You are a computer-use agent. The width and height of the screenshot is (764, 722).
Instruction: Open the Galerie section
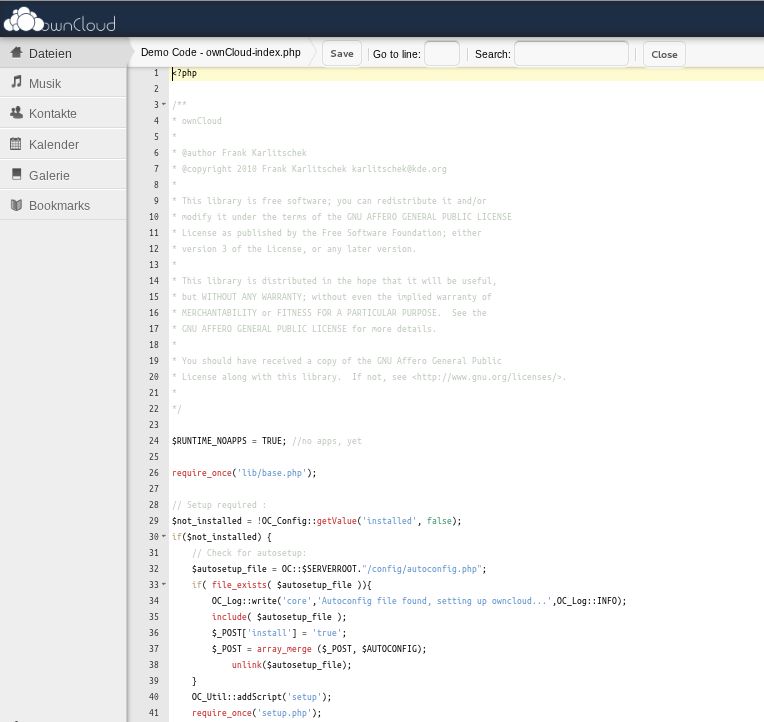63,175
